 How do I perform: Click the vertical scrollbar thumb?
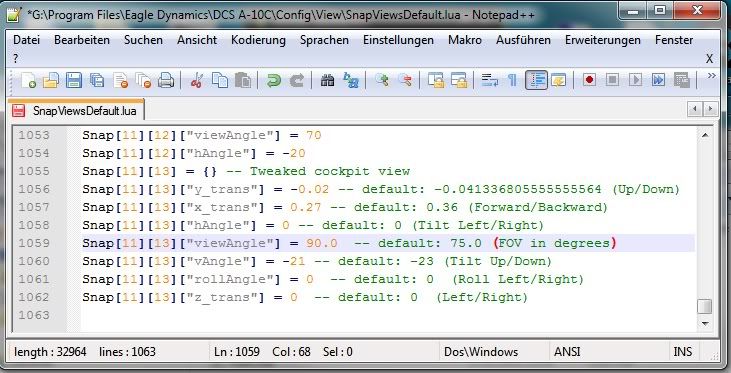coord(705,306)
